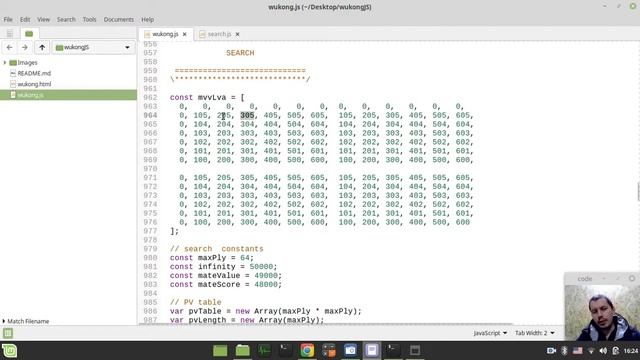Click the SEARCH heading comment text
Image resolution: width=640 pixels, height=360 pixels.
[240, 53]
